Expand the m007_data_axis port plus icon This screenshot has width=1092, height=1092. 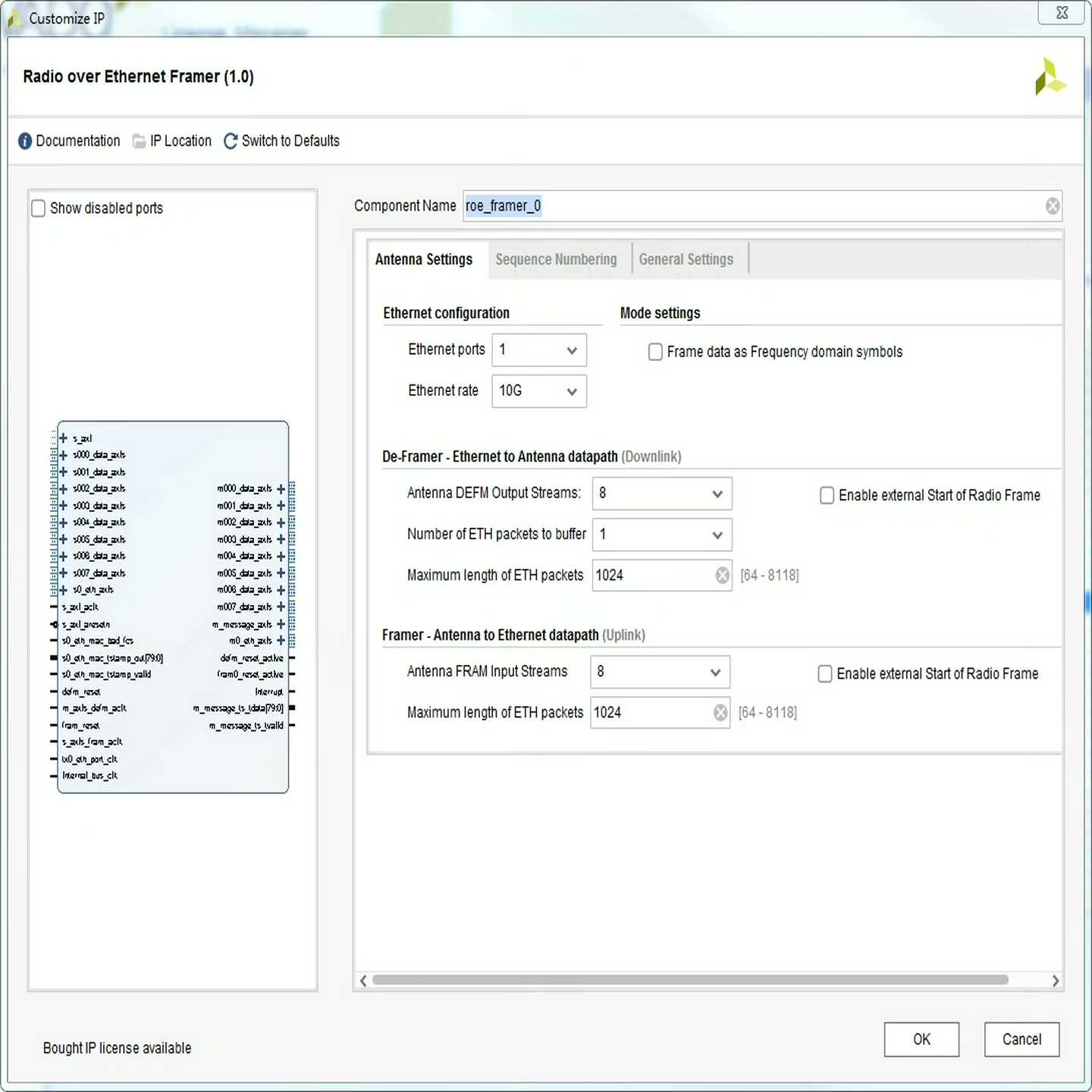281,607
